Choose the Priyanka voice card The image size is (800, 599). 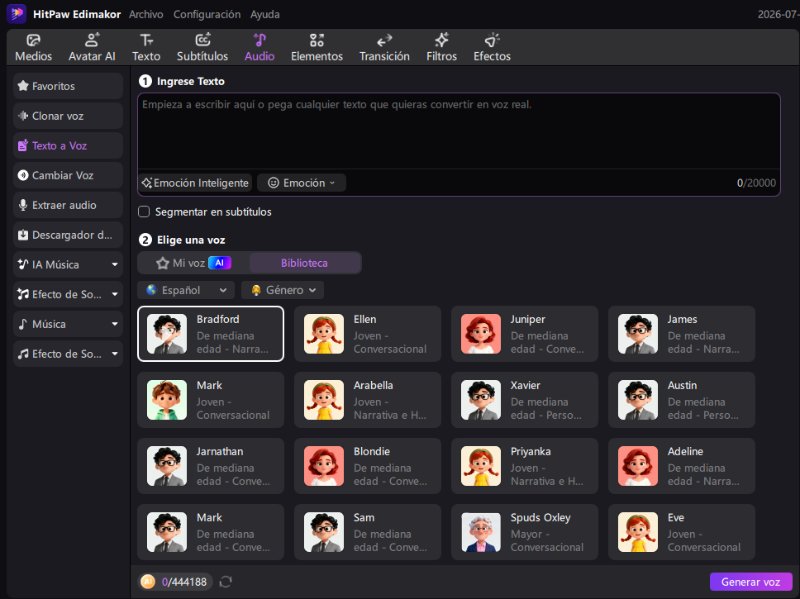point(524,466)
